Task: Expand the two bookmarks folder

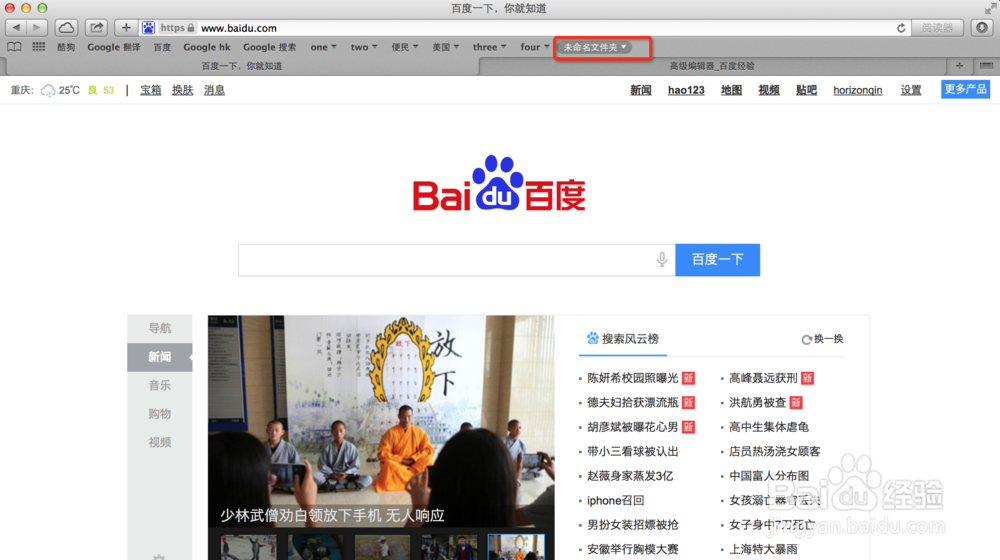Action: [364, 47]
